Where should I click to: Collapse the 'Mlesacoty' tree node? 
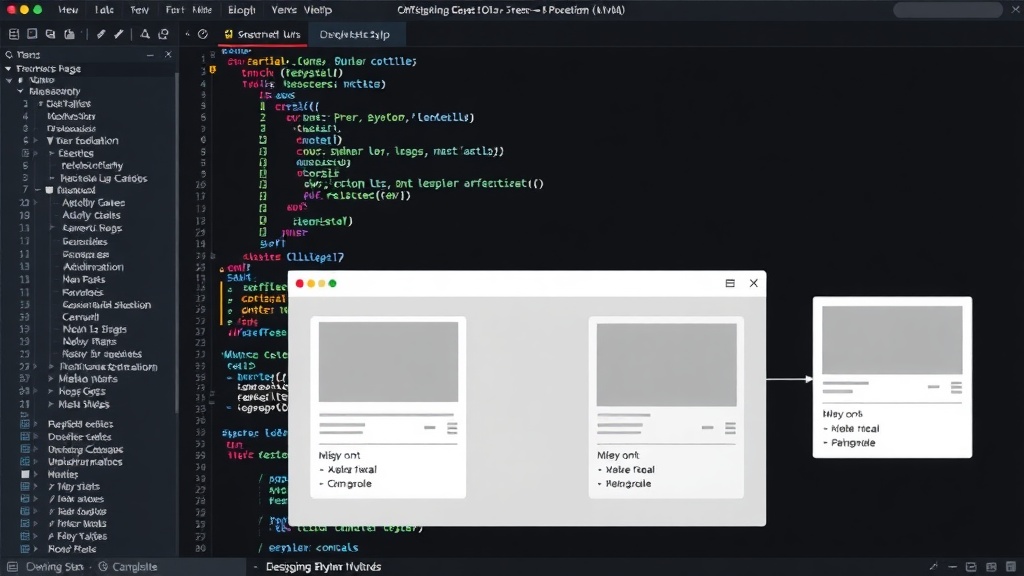tap(20, 91)
